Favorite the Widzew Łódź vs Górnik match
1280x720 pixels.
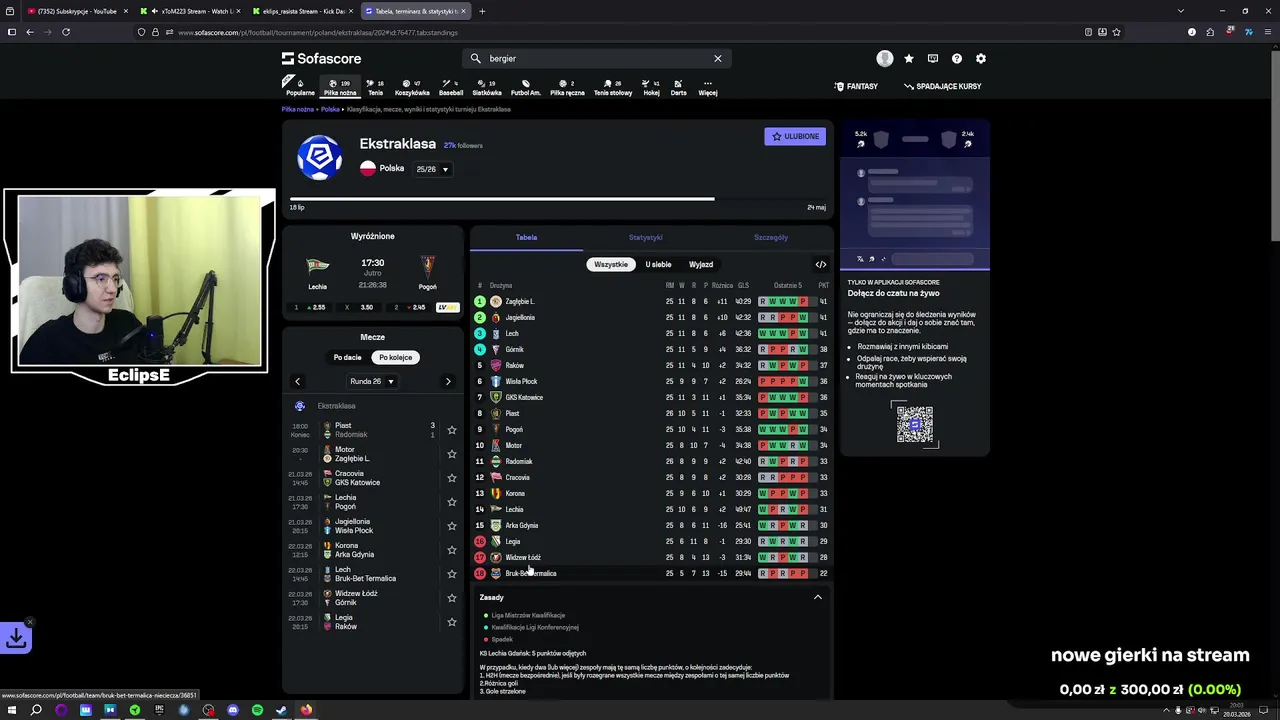[x=452, y=598]
